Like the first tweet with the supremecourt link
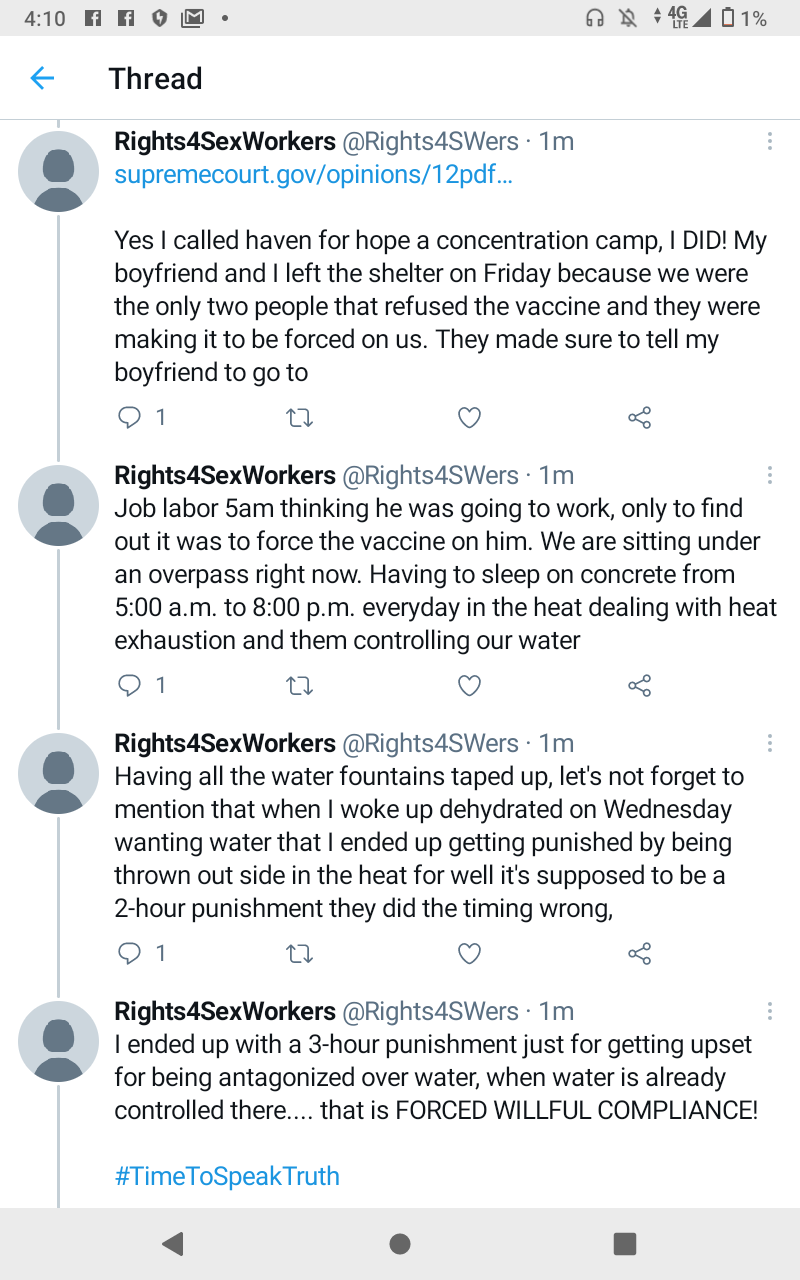The width and height of the screenshot is (800, 1280). (x=469, y=418)
